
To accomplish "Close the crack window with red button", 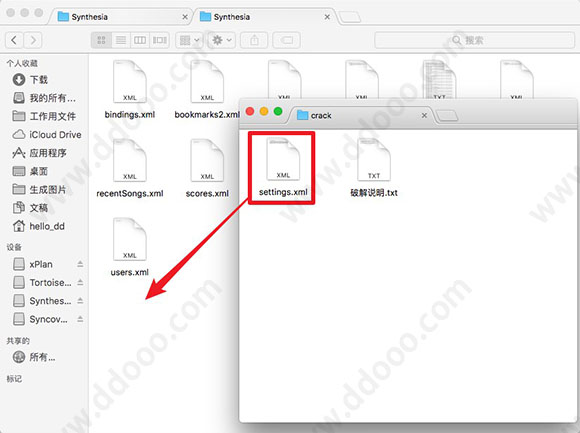I will pos(250,111).
